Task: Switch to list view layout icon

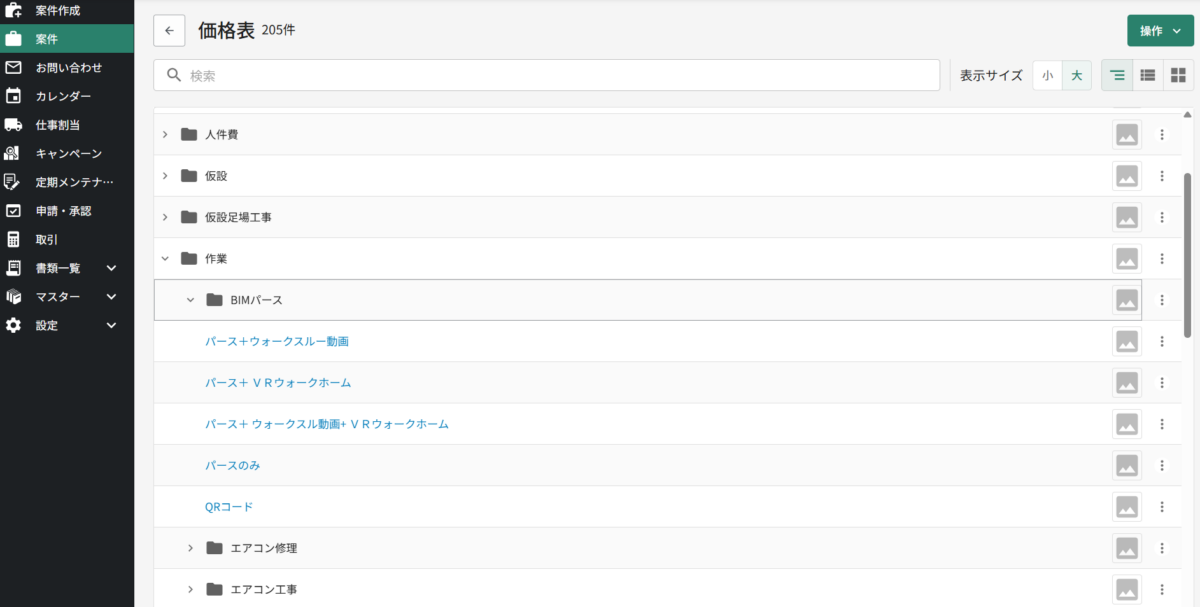Action: (x=1148, y=75)
